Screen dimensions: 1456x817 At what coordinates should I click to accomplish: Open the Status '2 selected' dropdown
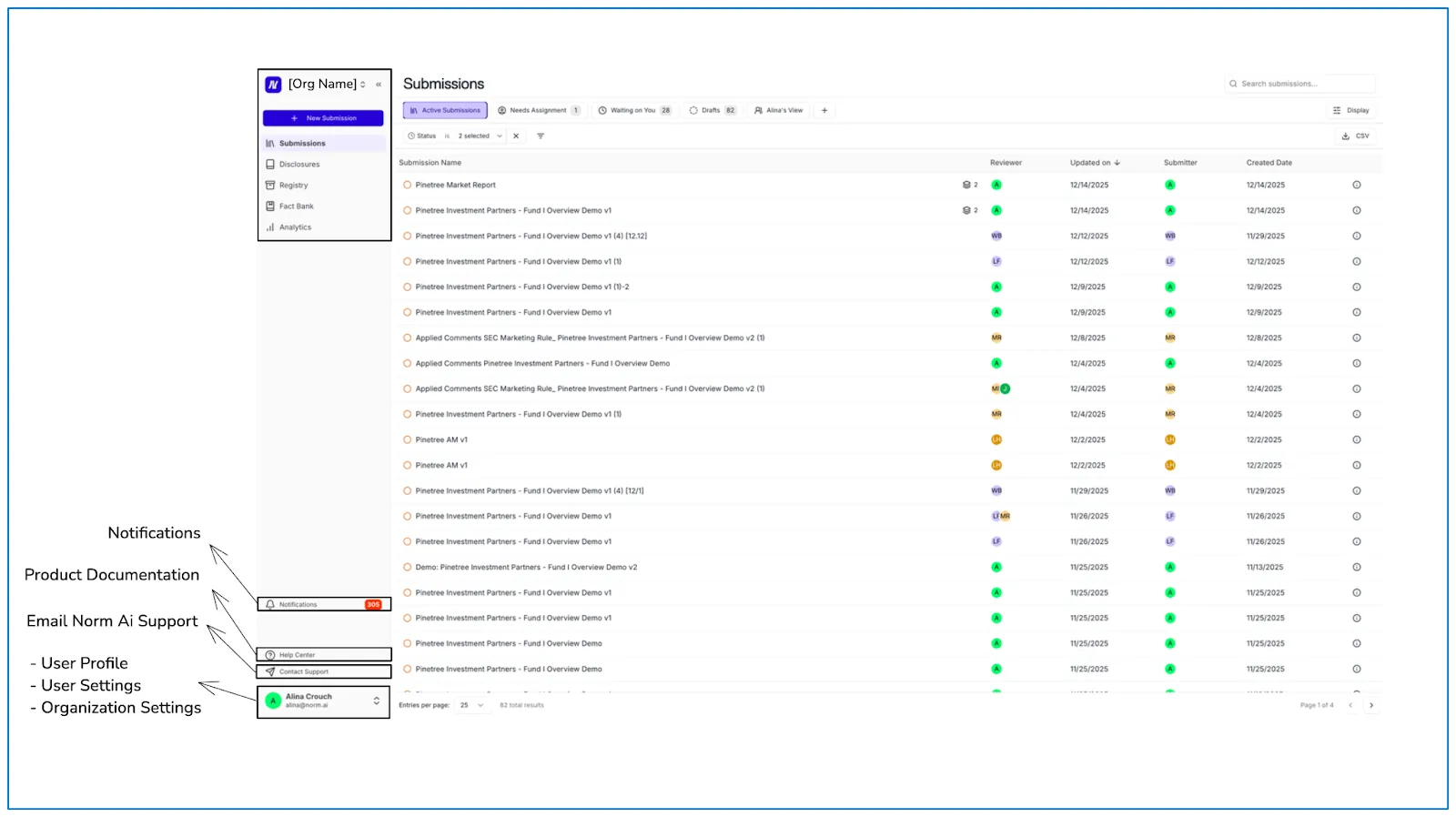tap(480, 136)
